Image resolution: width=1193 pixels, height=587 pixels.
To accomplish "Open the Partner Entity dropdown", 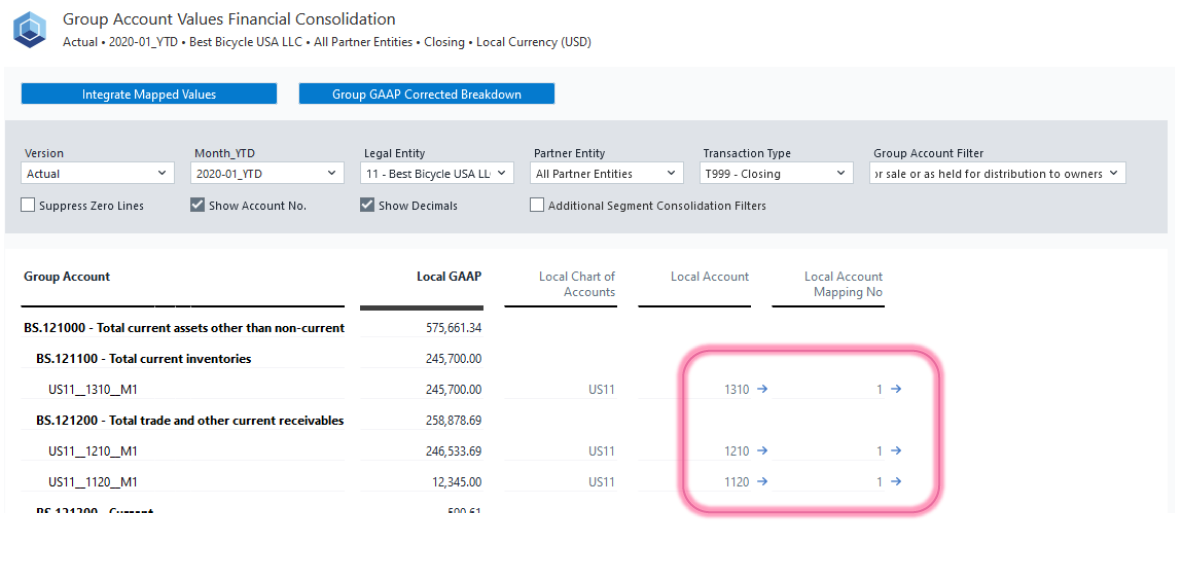I will pyautogui.click(x=607, y=174).
